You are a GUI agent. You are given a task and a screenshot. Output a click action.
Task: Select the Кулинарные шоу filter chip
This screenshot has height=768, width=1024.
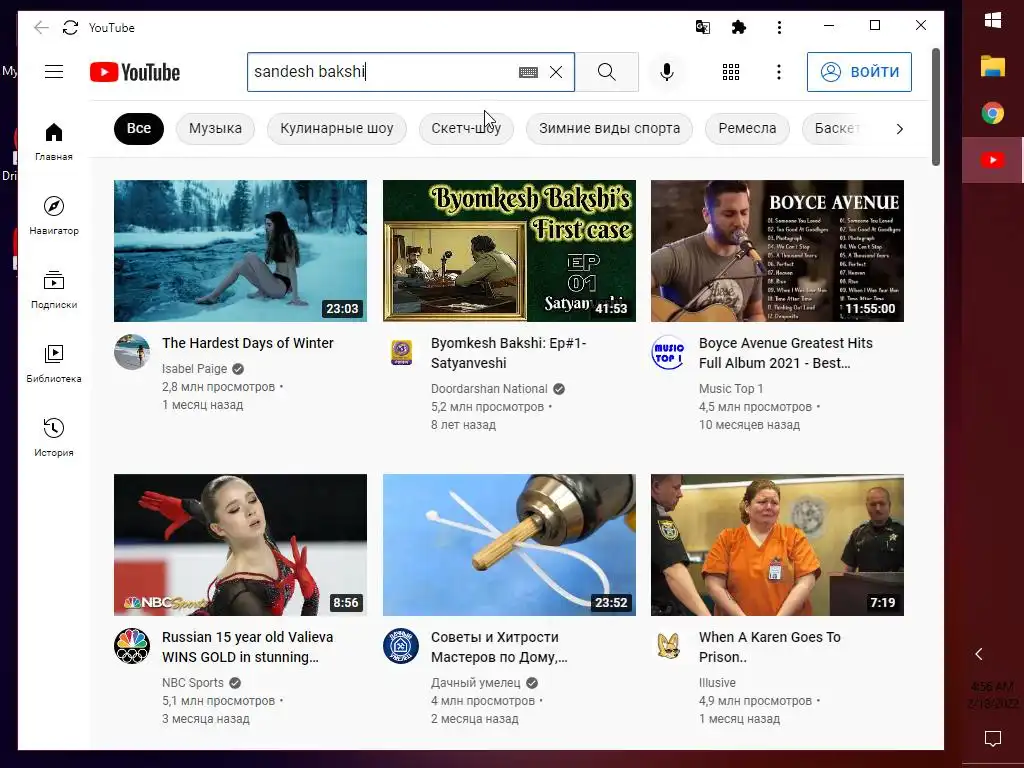(x=336, y=129)
